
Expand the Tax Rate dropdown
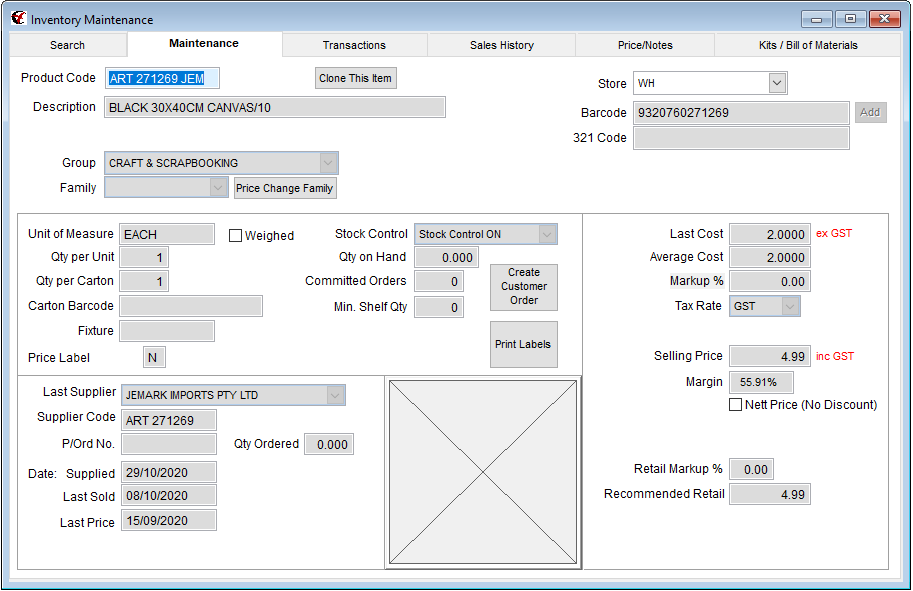point(790,307)
